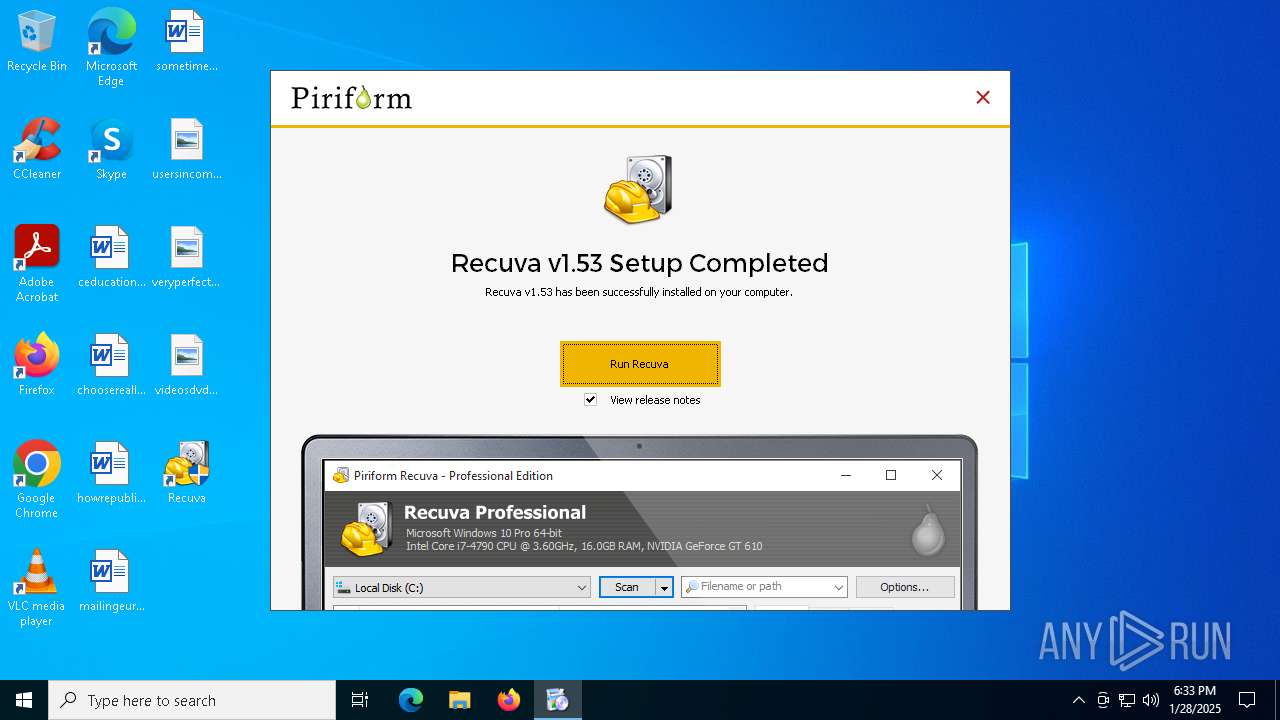Screen dimensions: 1280x720
Task: Click the Scan button in preview image
Action: pos(627,587)
